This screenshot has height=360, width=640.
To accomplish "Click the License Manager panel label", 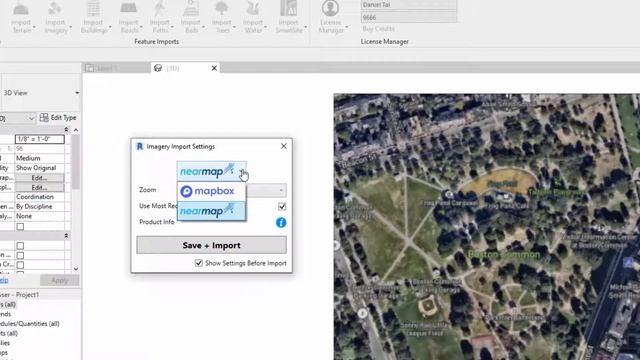I will pos(384,42).
